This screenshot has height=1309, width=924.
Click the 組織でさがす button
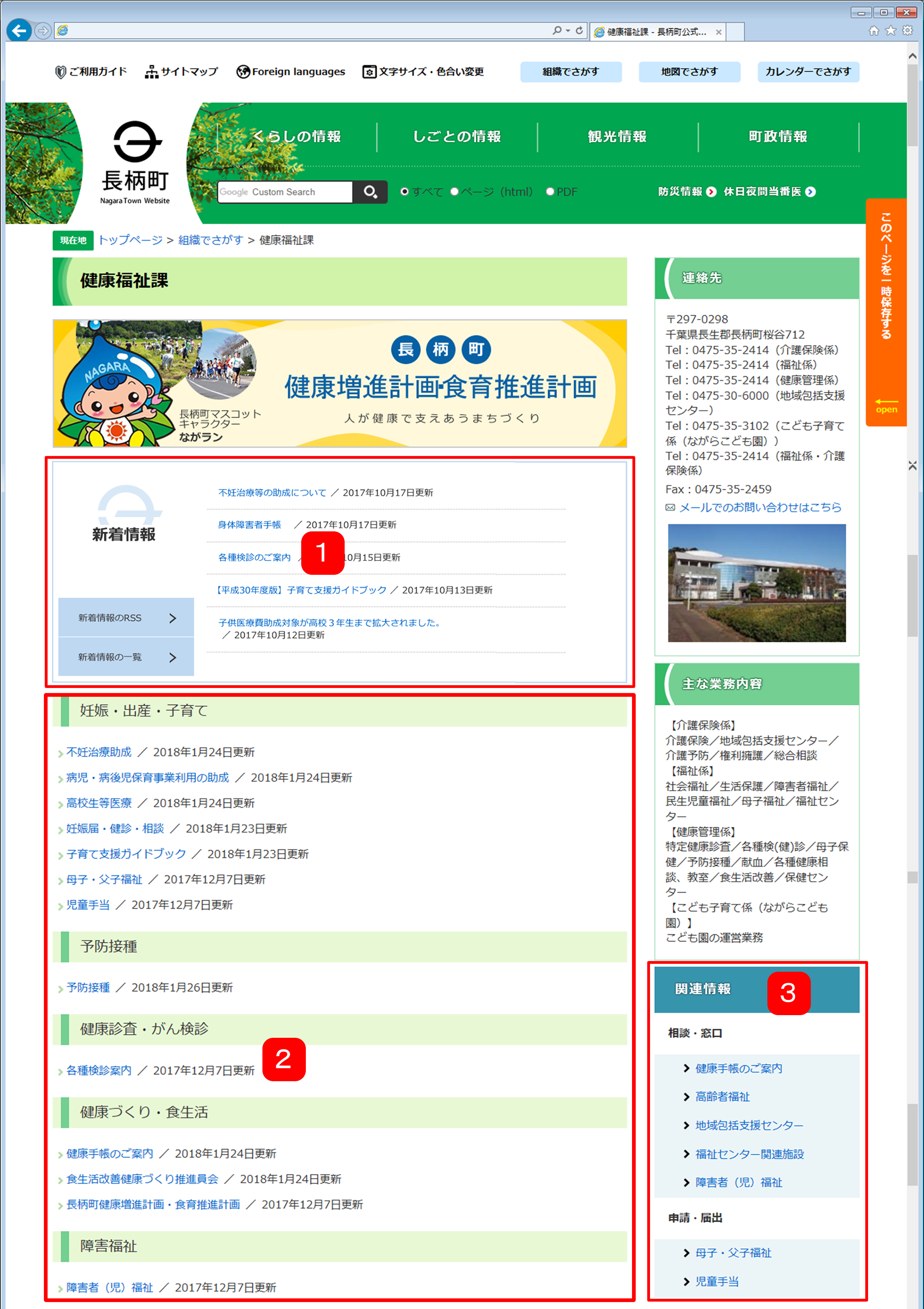[x=571, y=72]
